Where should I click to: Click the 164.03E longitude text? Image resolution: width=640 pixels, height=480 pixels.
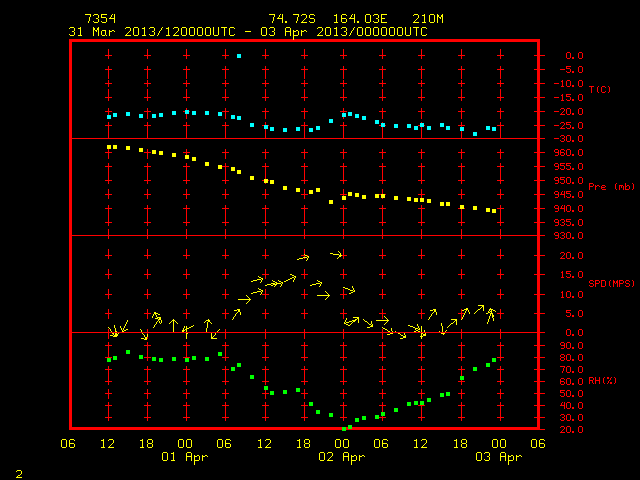(x=359, y=19)
